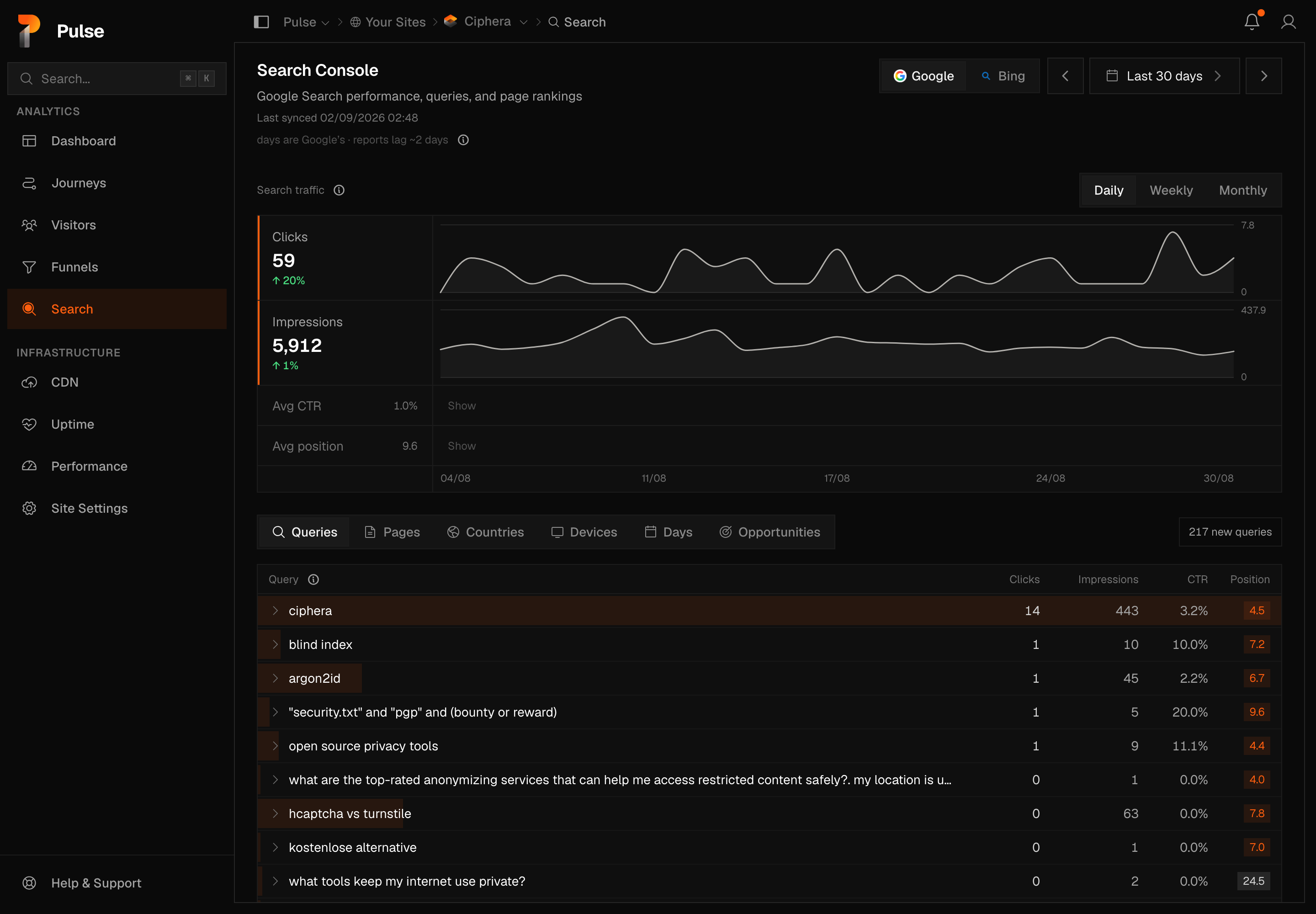The width and height of the screenshot is (1316, 914).
Task: Open Dashboard in the sidebar
Action: [x=117, y=141]
